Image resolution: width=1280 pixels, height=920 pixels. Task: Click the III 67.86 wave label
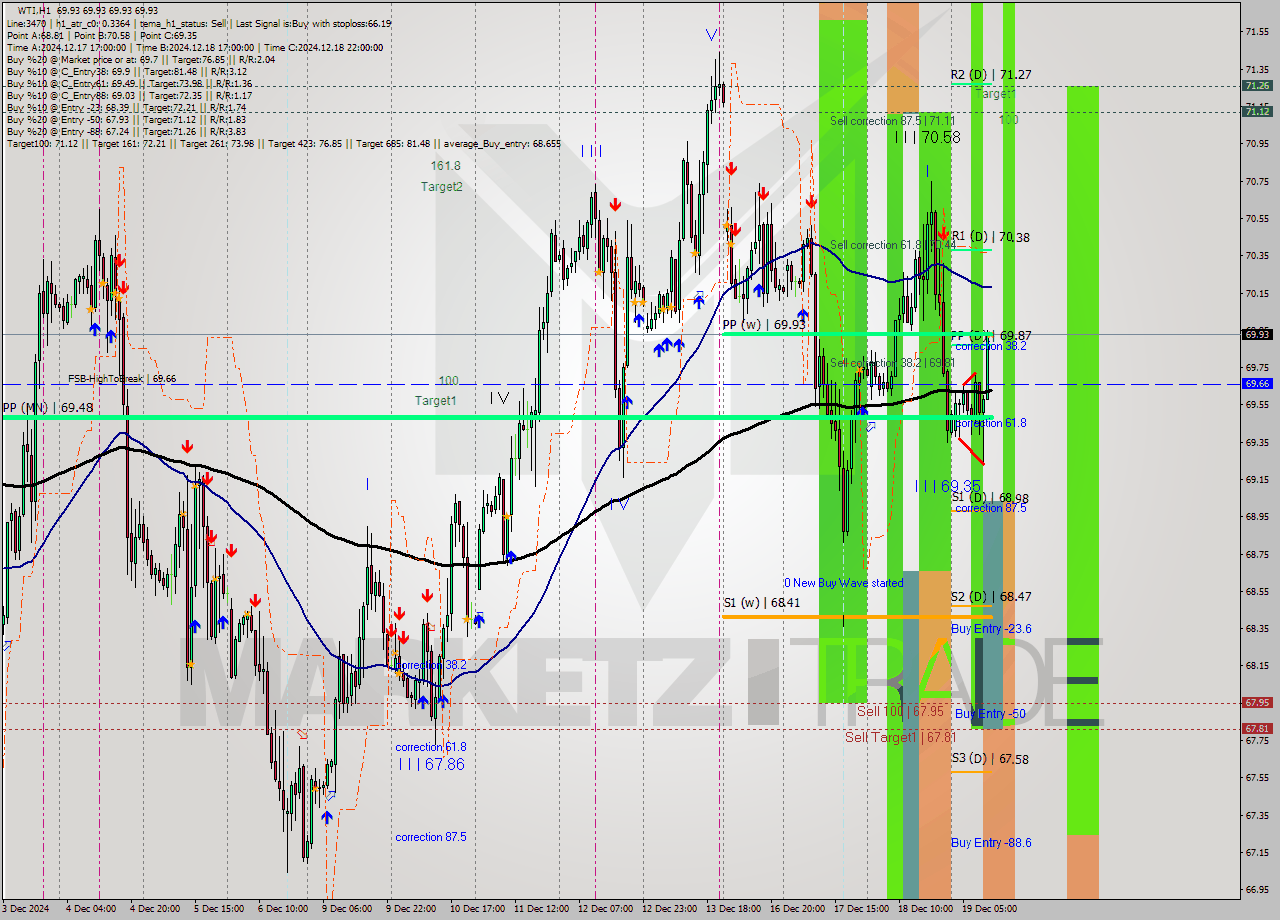(x=431, y=764)
